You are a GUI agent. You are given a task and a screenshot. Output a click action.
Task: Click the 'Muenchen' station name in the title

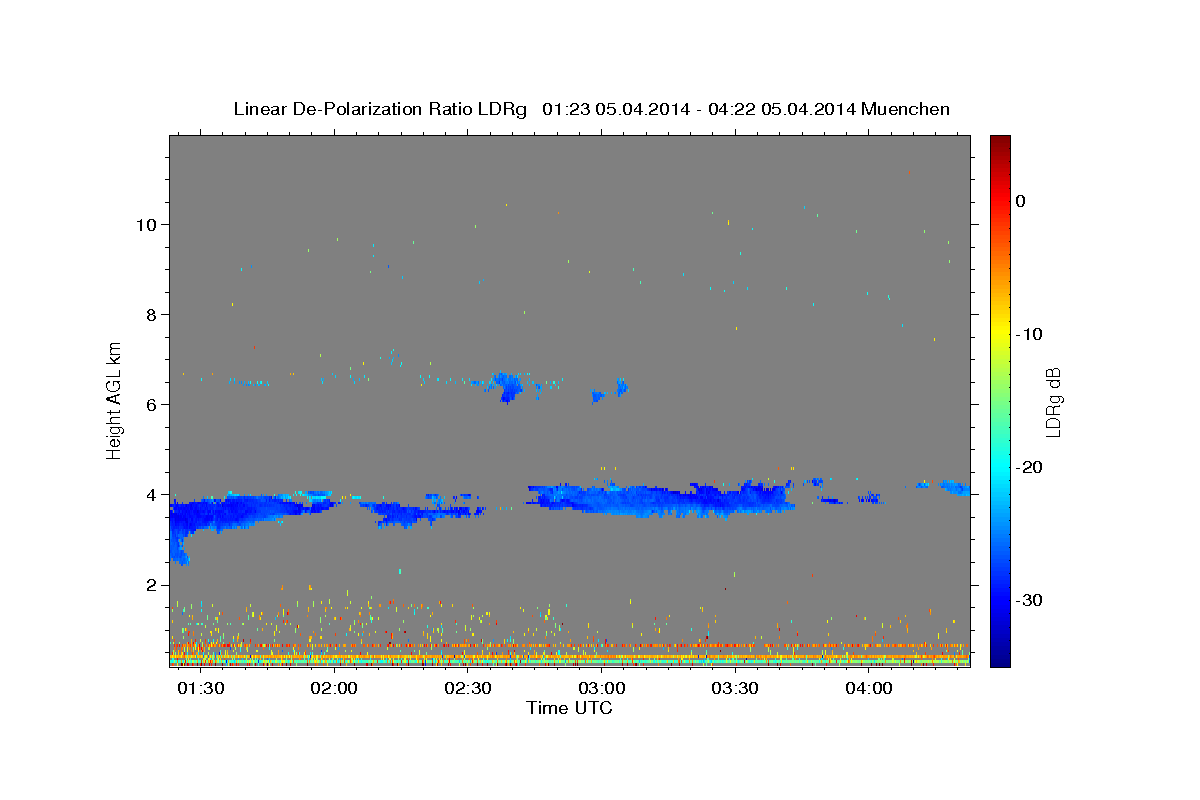[907, 109]
